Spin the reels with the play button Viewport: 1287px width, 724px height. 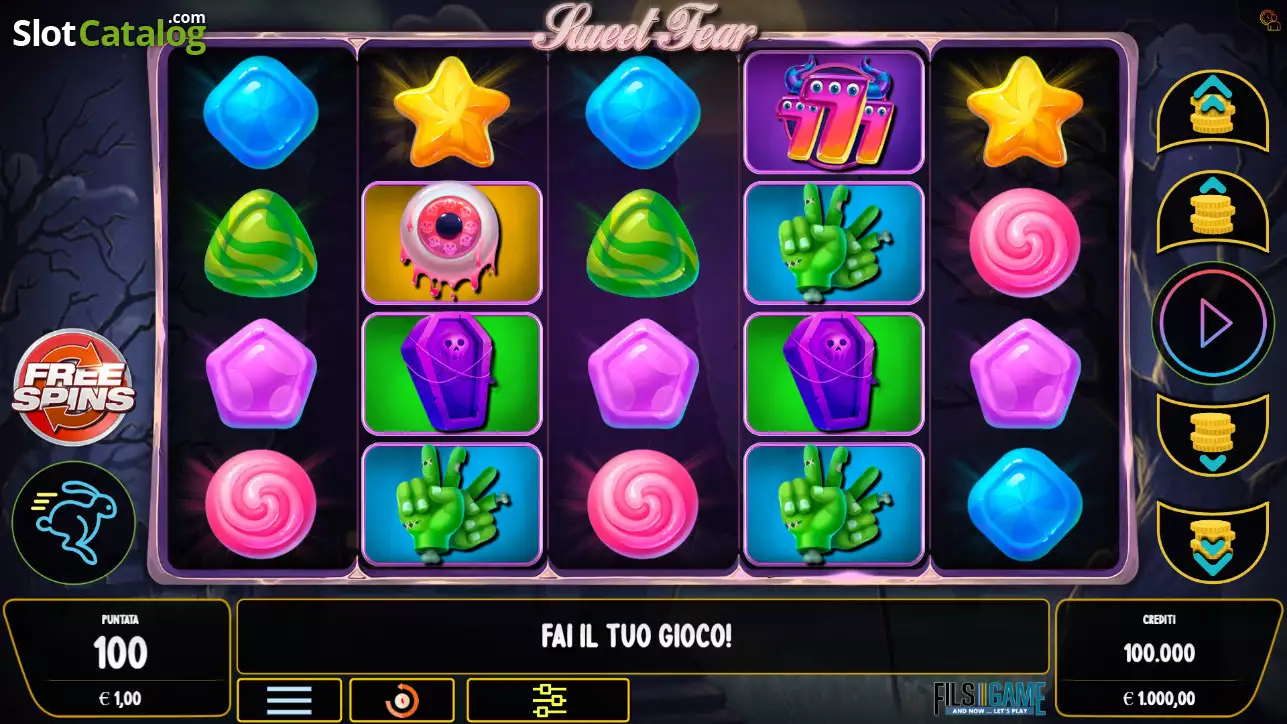click(1212, 323)
